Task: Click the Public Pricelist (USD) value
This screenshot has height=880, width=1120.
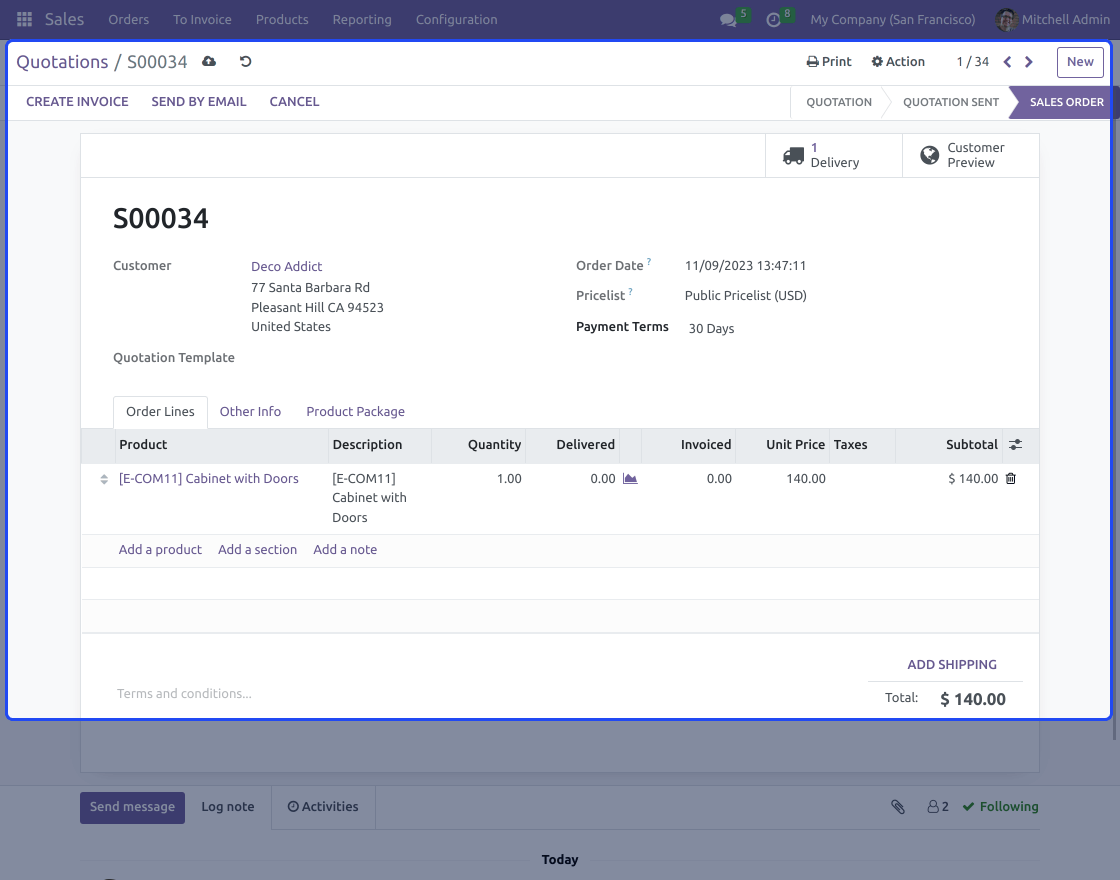Action: [x=746, y=296]
